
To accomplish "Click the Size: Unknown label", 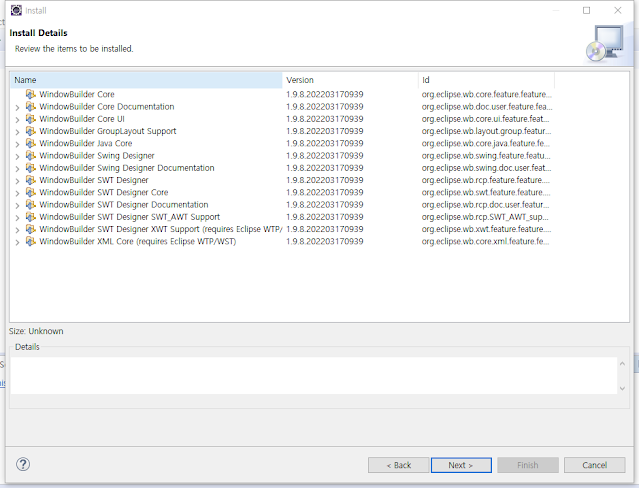I will click(x=36, y=331).
